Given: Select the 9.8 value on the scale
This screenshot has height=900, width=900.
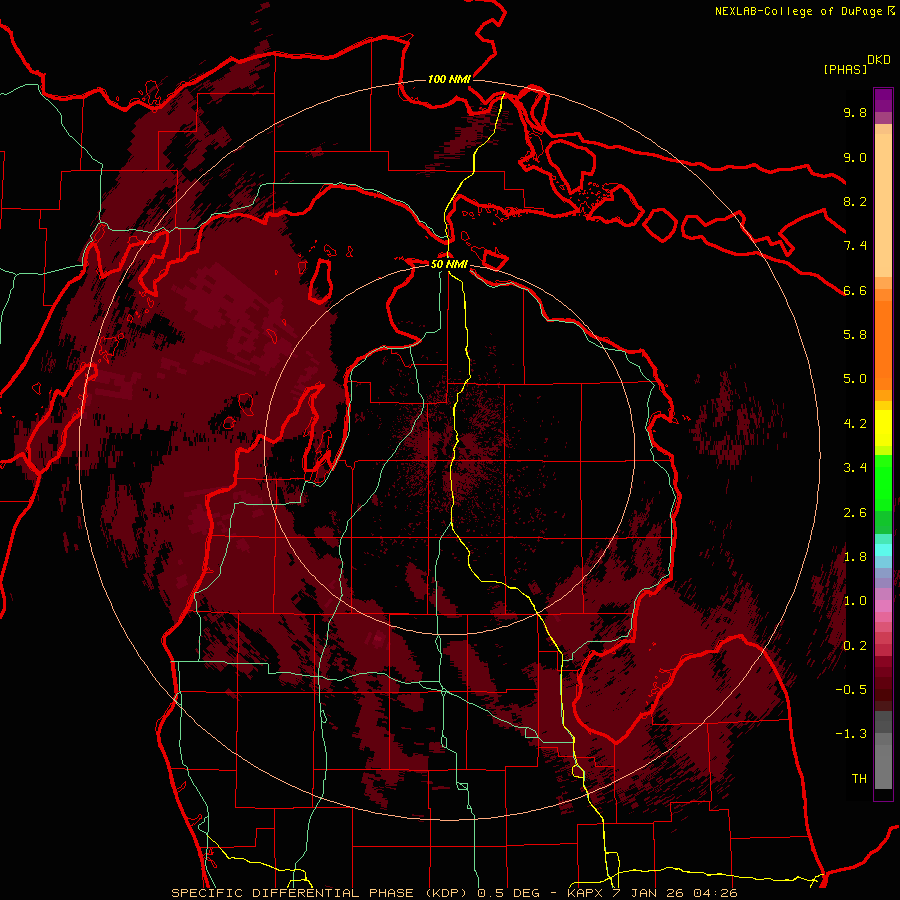Looking at the screenshot, I should coord(855,112).
